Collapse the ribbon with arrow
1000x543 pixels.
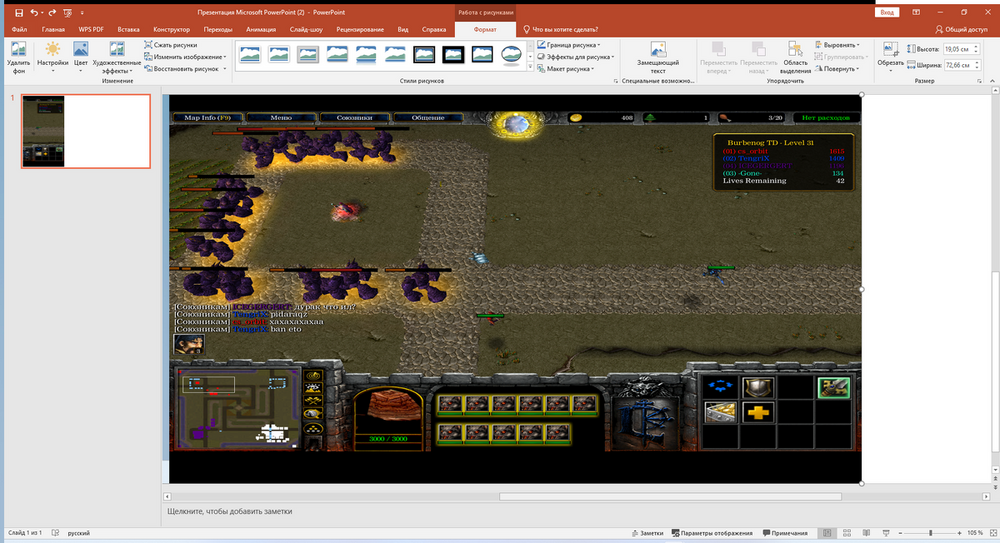point(992,81)
